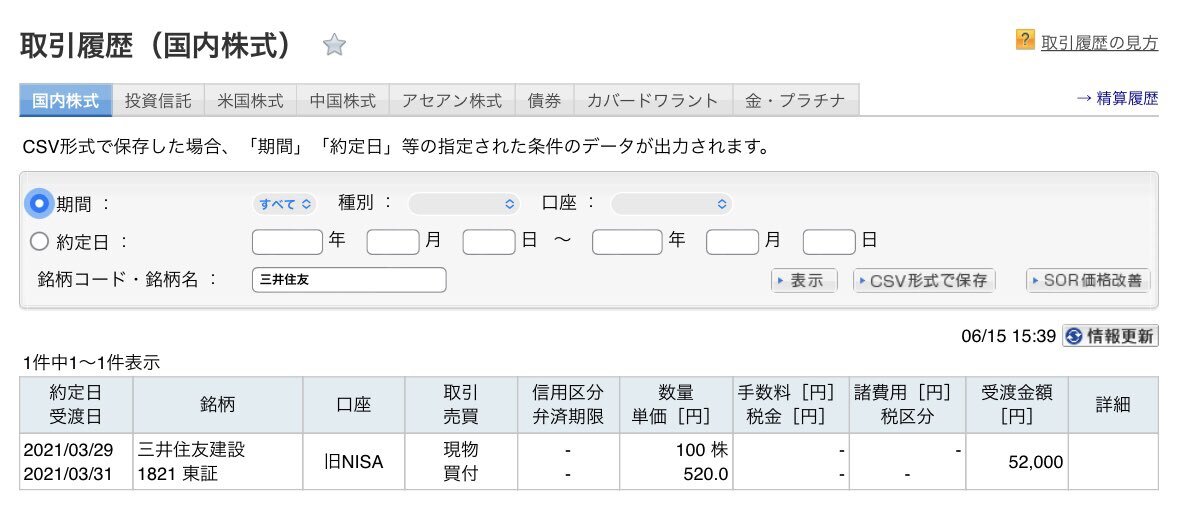Open the 金・プラチナ tab
Viewport: 1191px width, 519px height.
click(795, 100)
